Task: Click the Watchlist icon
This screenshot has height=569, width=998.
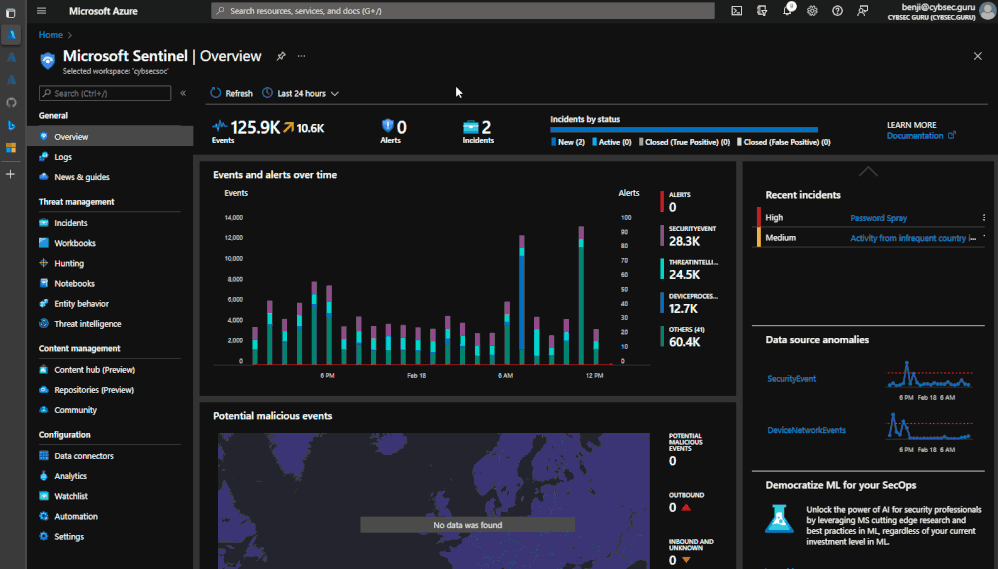Action: click(43, 496)
